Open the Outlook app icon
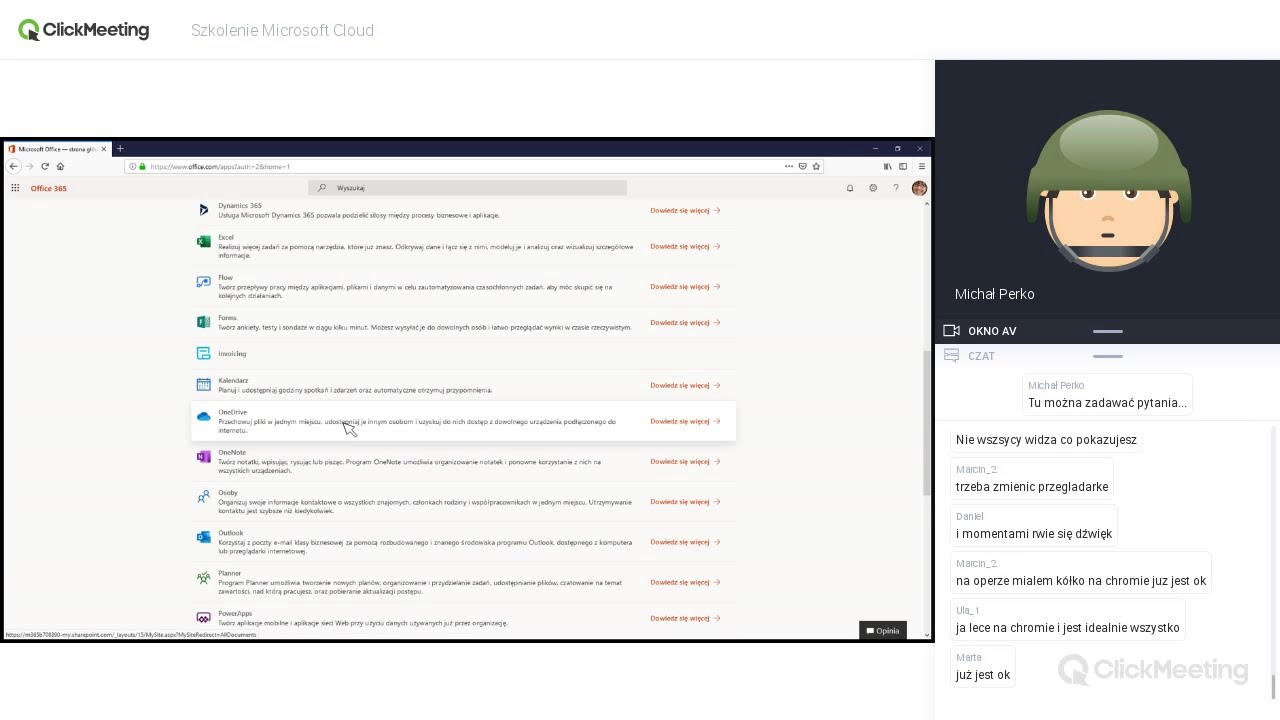Image resolution: width=1280 pixels, height=720 pixels. pos(204,537)
